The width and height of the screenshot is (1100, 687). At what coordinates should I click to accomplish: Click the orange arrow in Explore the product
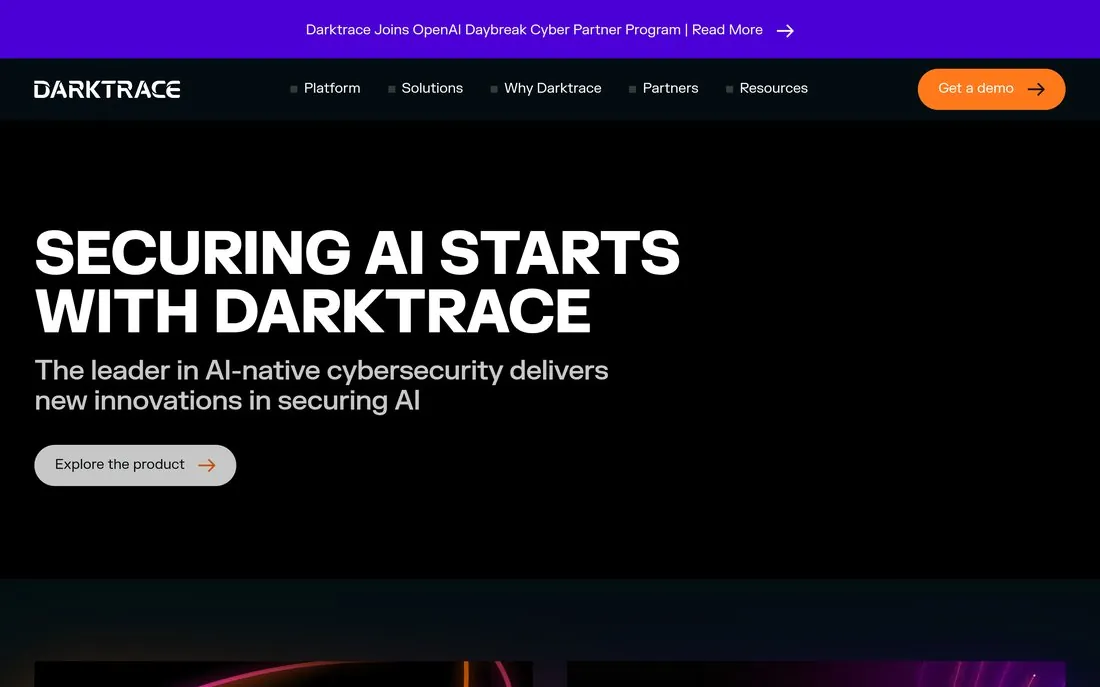(206, 465)
